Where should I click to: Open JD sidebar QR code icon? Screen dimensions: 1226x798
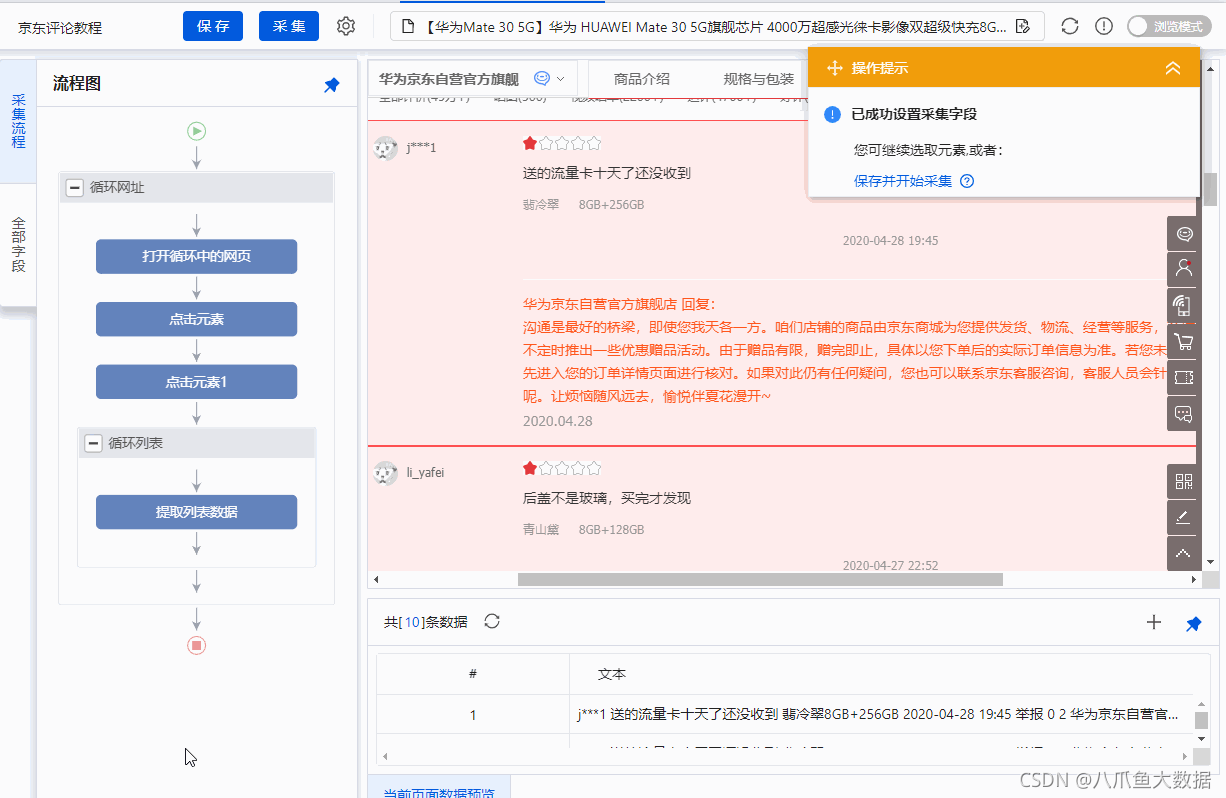(1184, 481)
